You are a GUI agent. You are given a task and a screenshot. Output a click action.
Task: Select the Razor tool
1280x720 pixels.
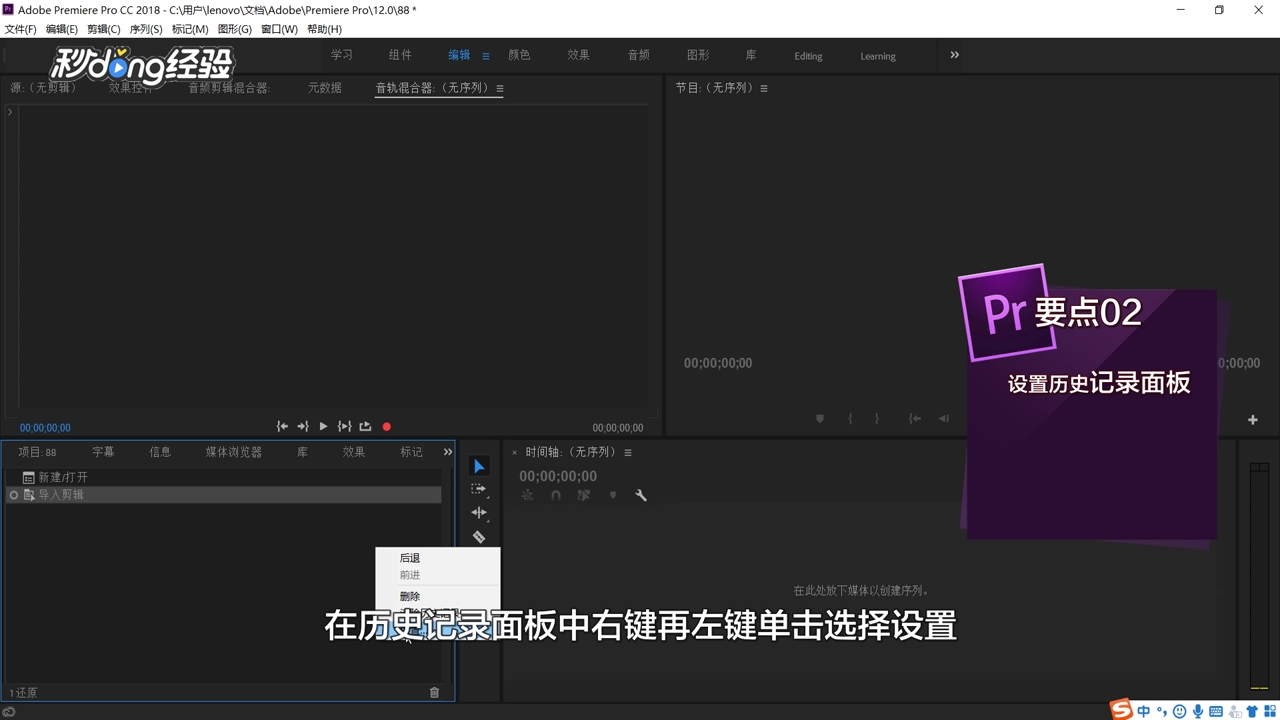click(479, 537)
